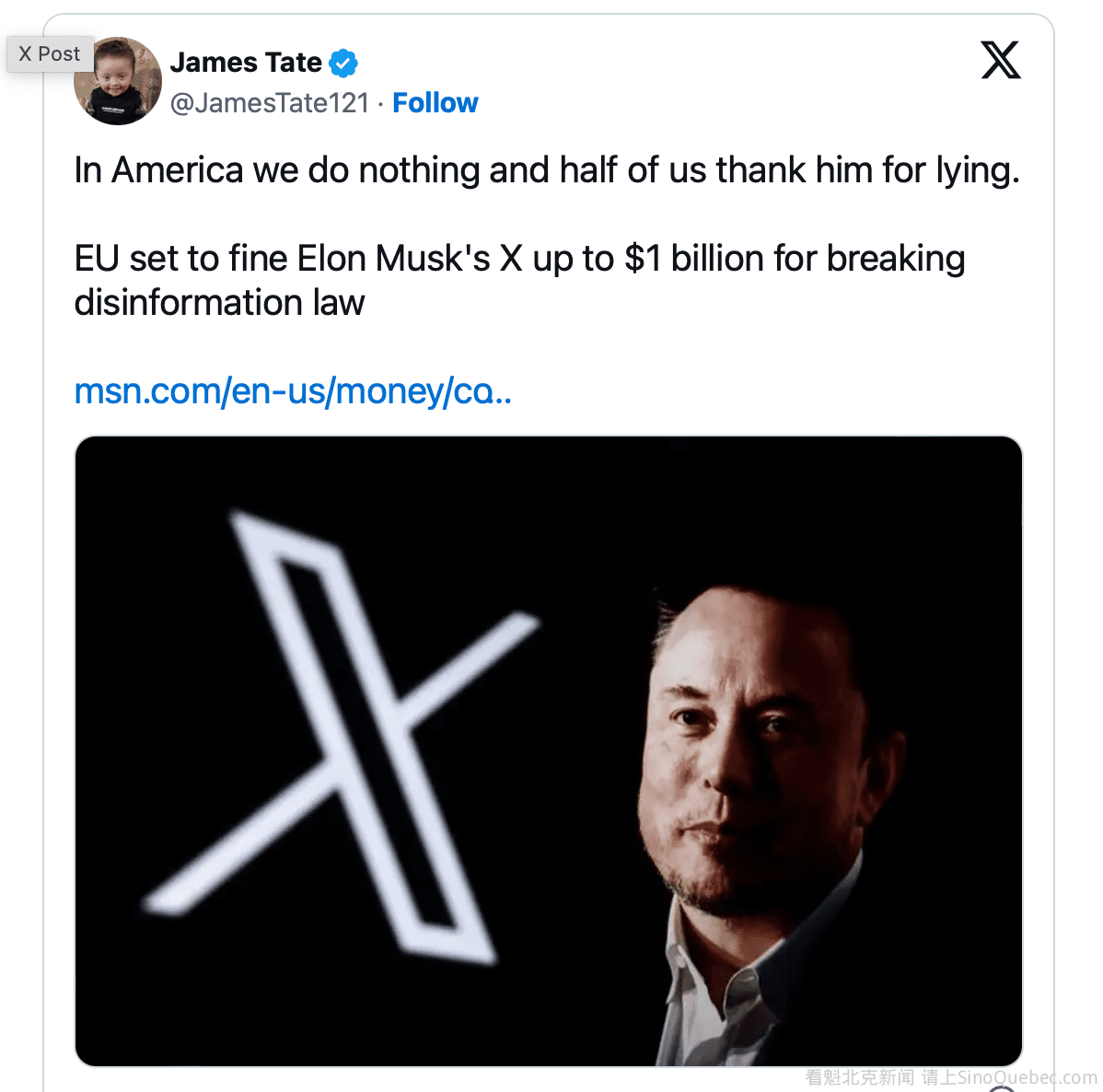1103x1092 pixels.
Task: Click the blue verified checkmark badge
Action: tap(343, 63)
